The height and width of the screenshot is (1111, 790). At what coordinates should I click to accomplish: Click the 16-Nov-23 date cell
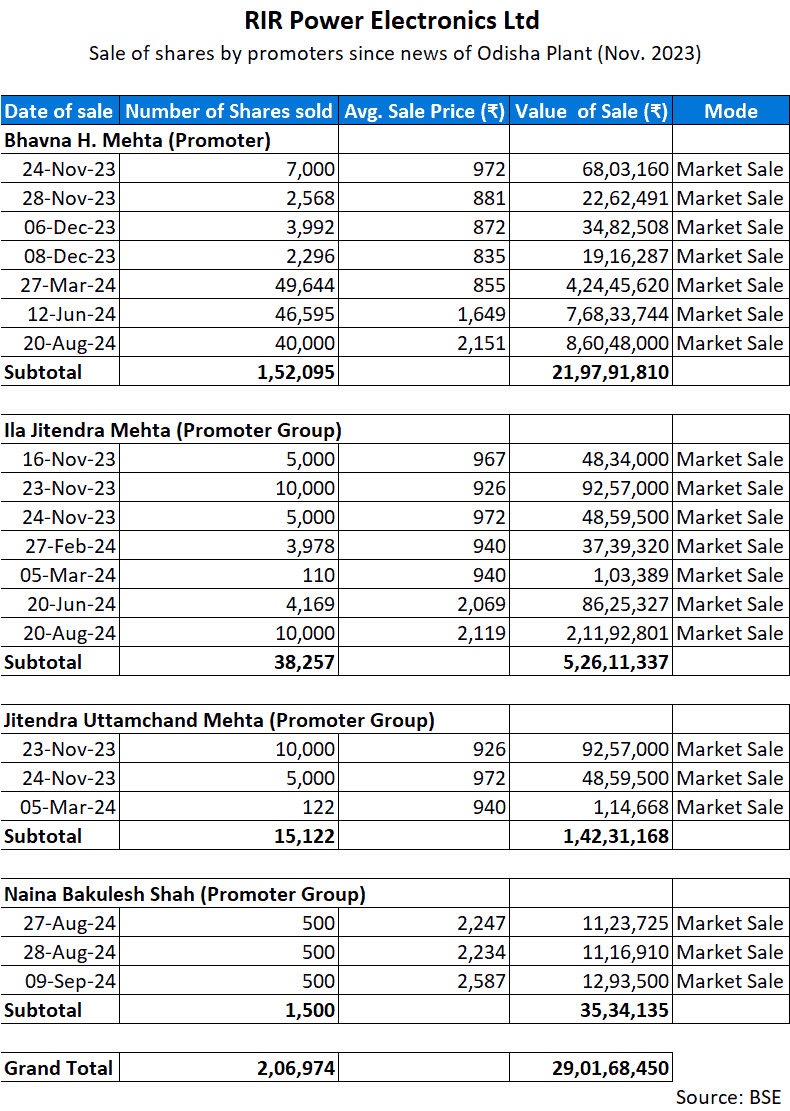70,460
